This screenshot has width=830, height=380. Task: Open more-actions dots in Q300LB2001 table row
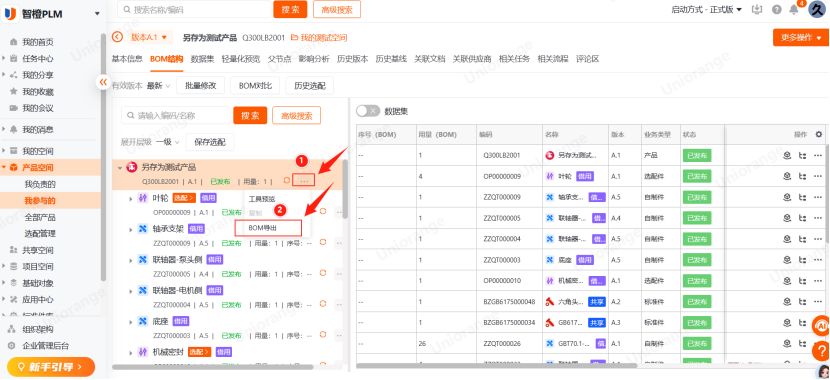(818, 155)
